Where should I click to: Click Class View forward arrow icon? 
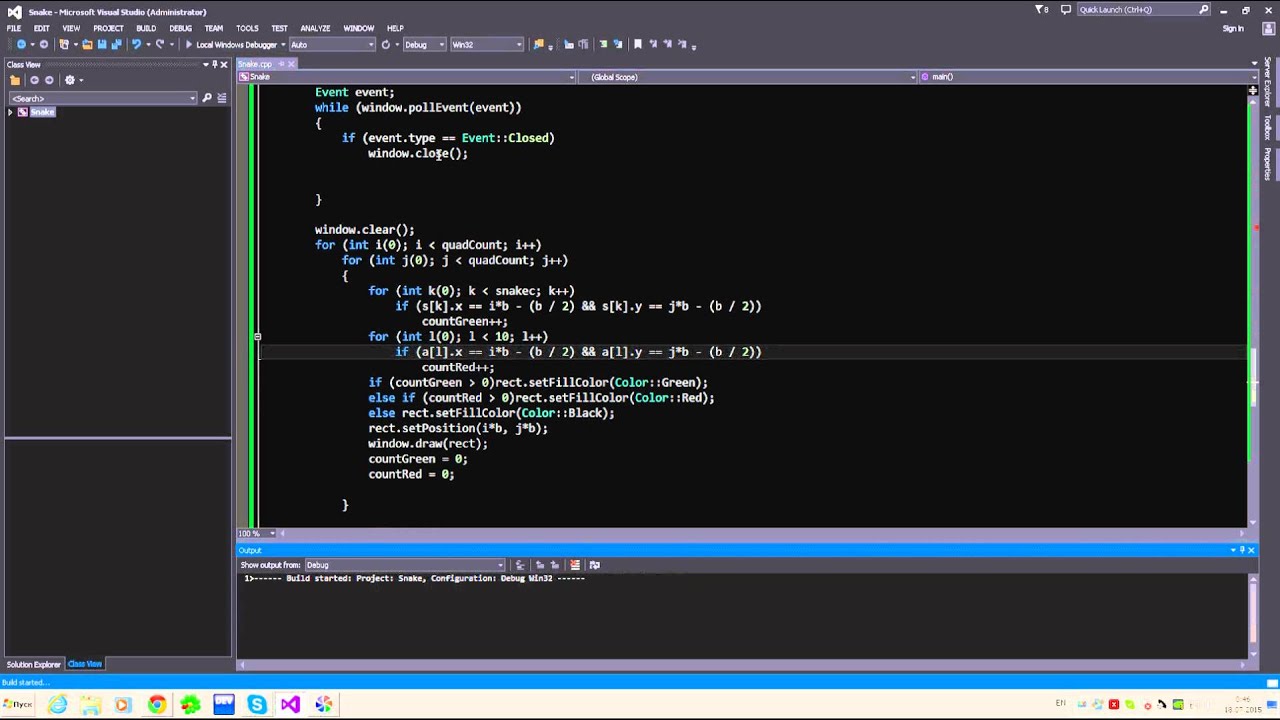pyautogui.click(x=50, y=80)
